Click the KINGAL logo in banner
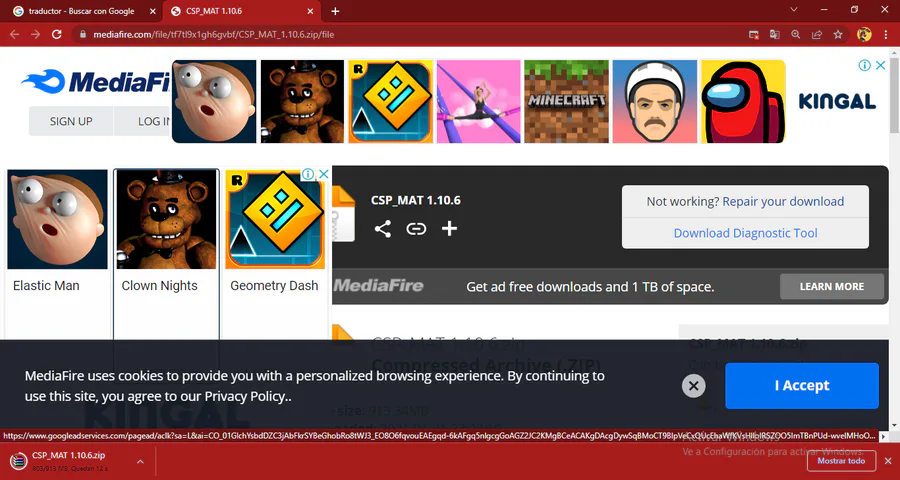Image resolution: width=900 pixels, height=480 pixels. click(x=837, y=102)
